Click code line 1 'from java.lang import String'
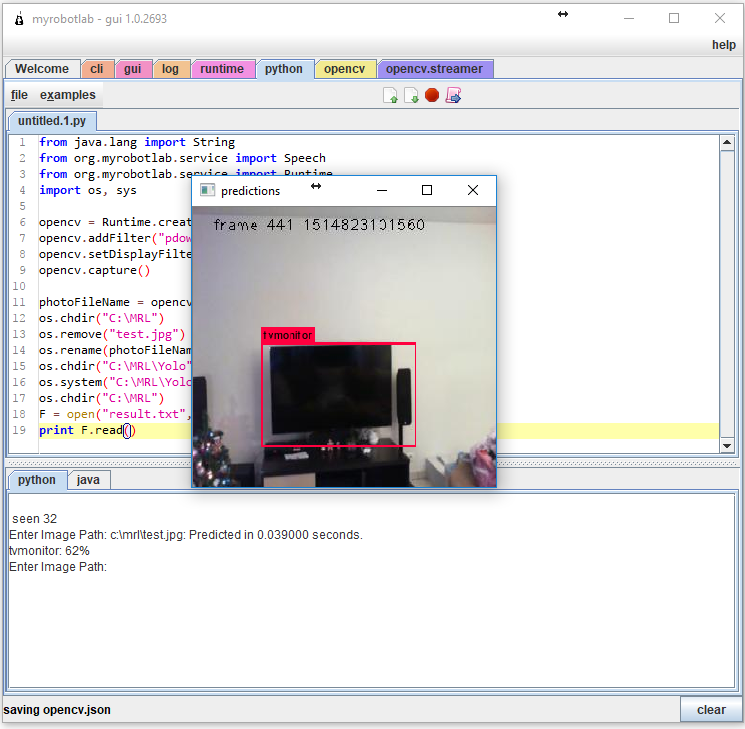Viewport: 745px width, 729px height. [137, 142]
